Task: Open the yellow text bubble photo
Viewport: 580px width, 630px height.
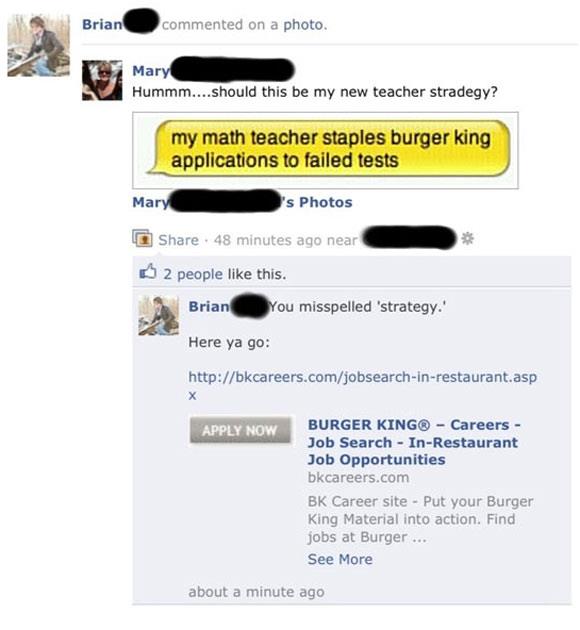Action: (x=325, y=150)
